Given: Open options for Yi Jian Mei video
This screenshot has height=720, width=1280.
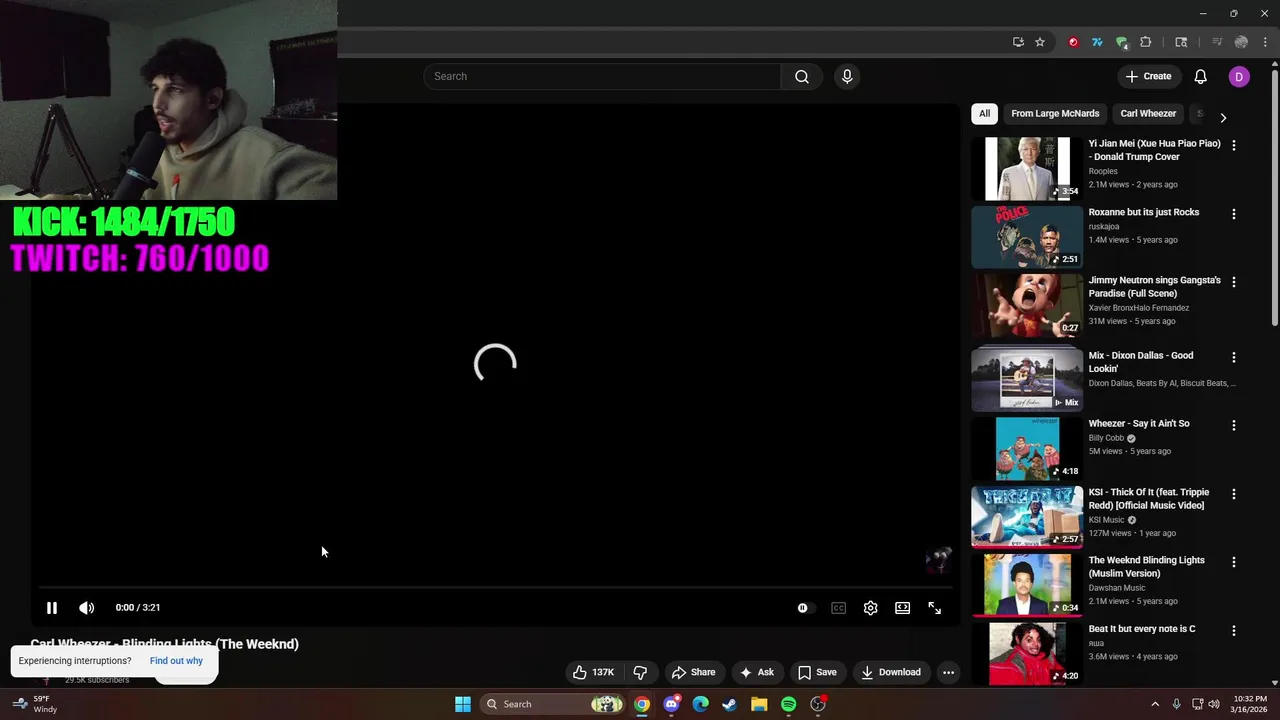Looking at the screenshot, I should click(1234, 145).
